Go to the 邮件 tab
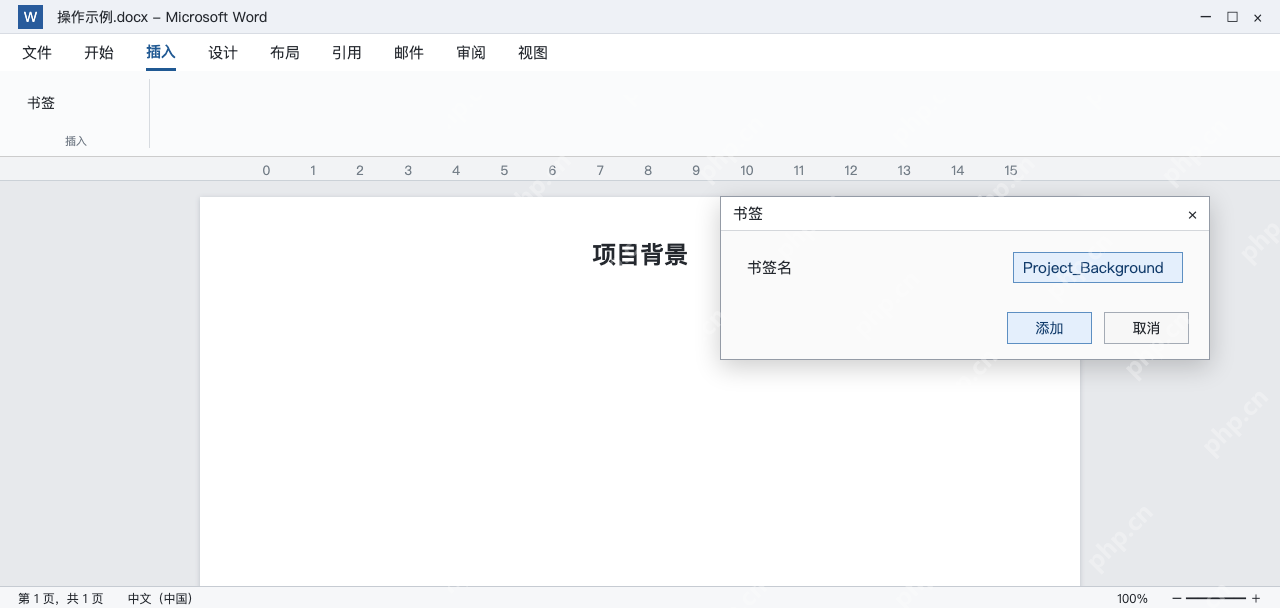This screenshot has height=608, width=1280. 409,53
